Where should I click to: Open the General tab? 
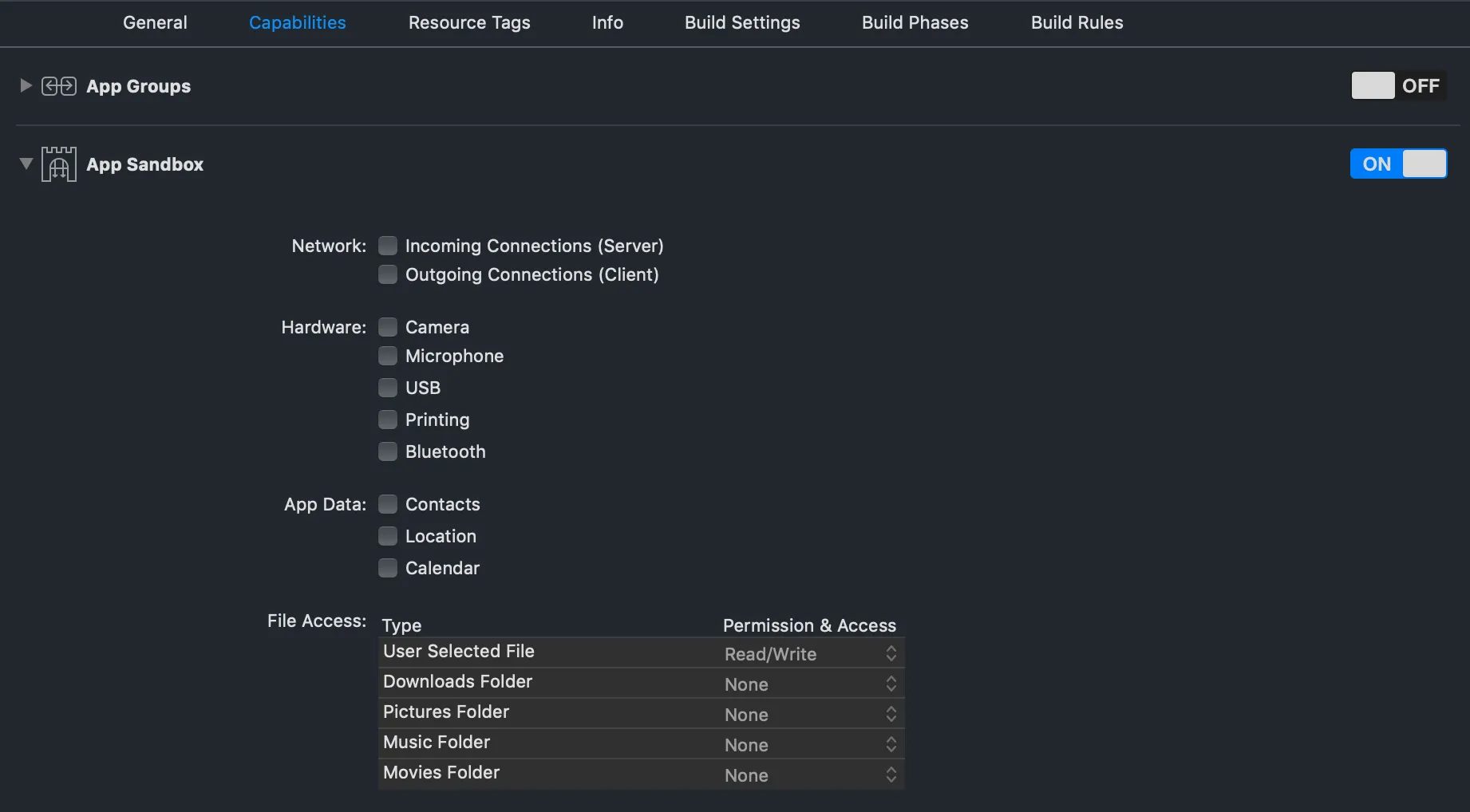pyautogui.click(x=155, y=22)
